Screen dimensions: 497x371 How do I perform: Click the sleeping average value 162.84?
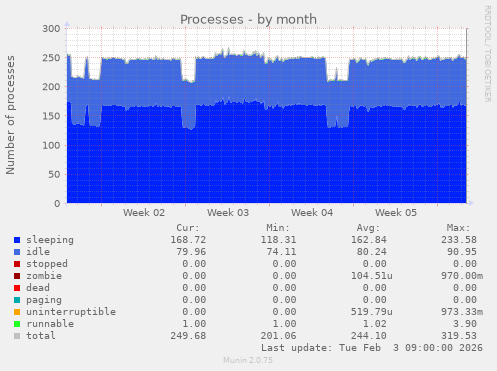(369, 240)
